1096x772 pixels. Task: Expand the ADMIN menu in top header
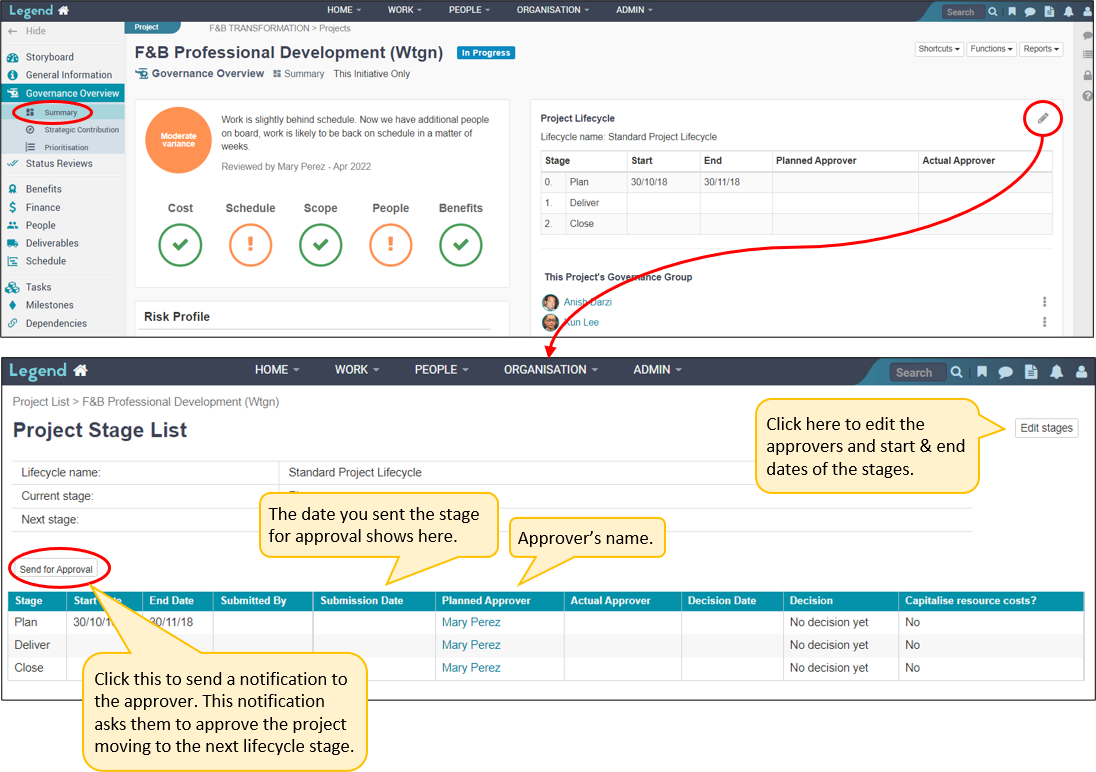pyautogui.click(x=634, y=10)
